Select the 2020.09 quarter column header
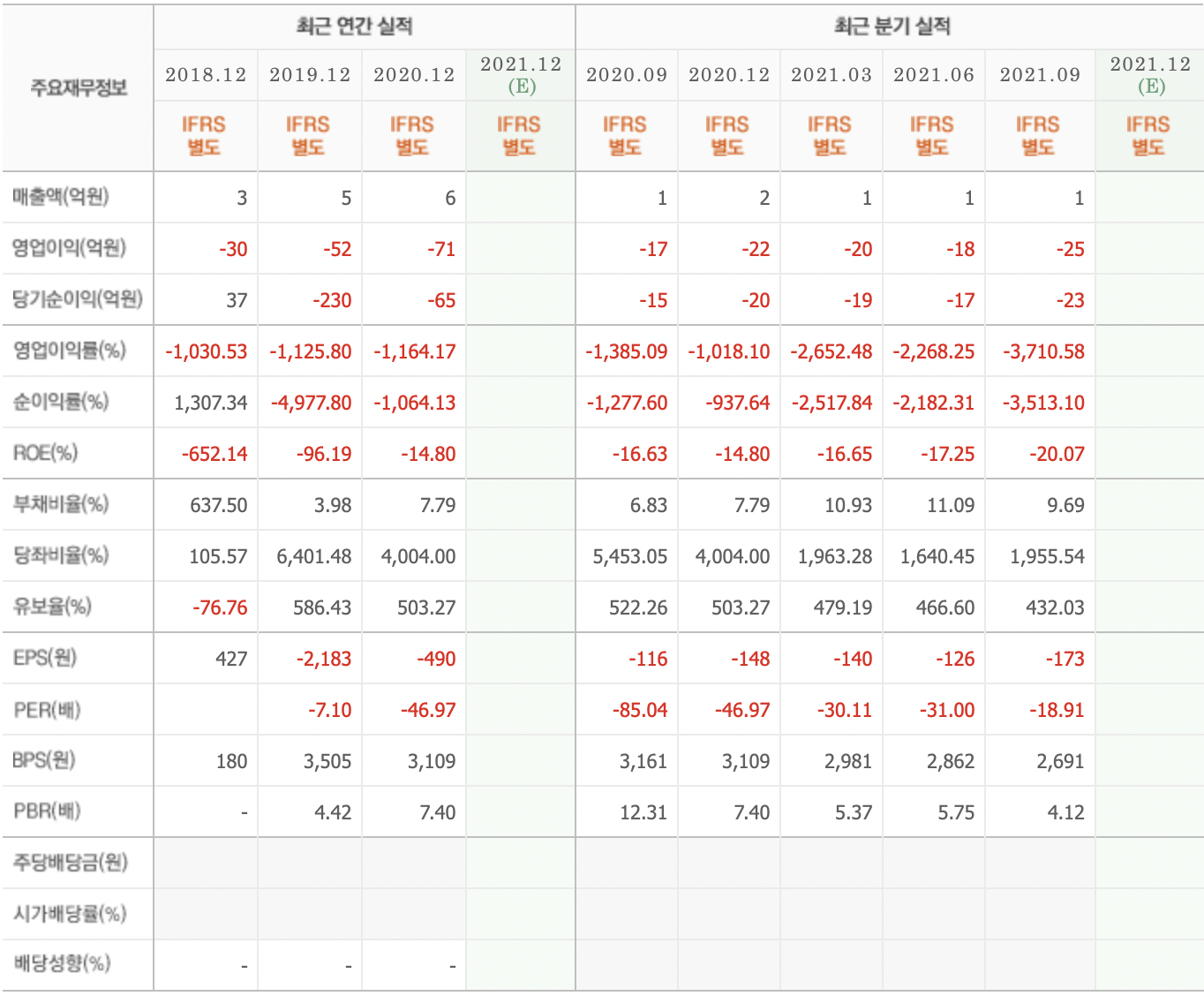This screenshot has height=996, width=1204. pyautogui.click(x=627, y=75)
